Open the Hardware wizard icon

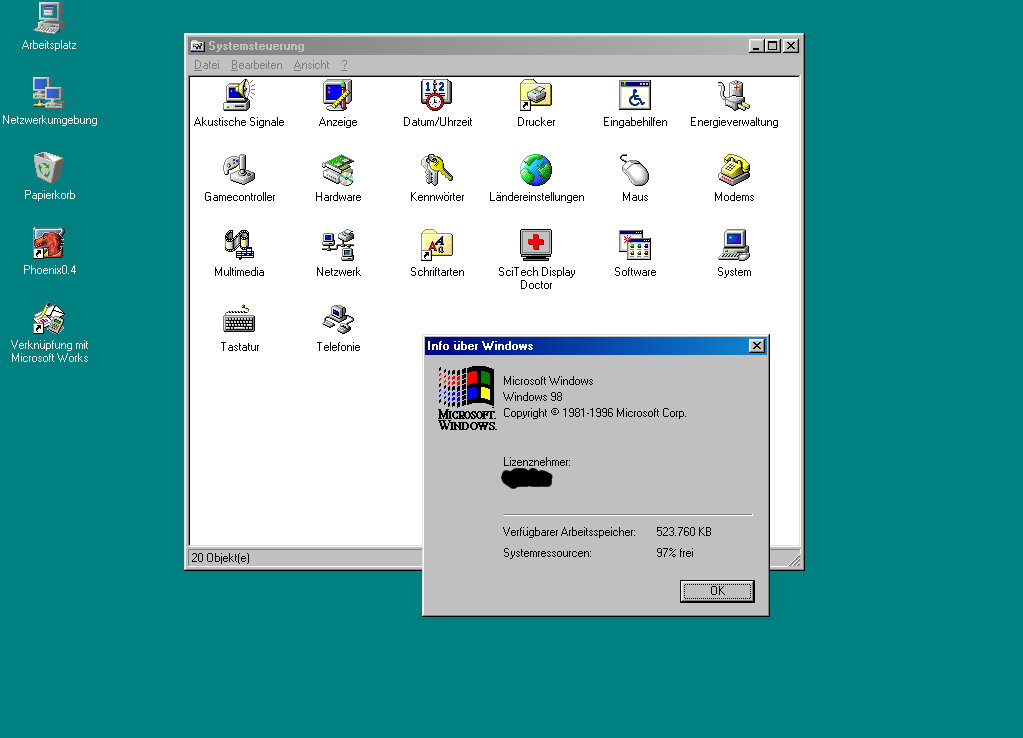tap(338, 170)
